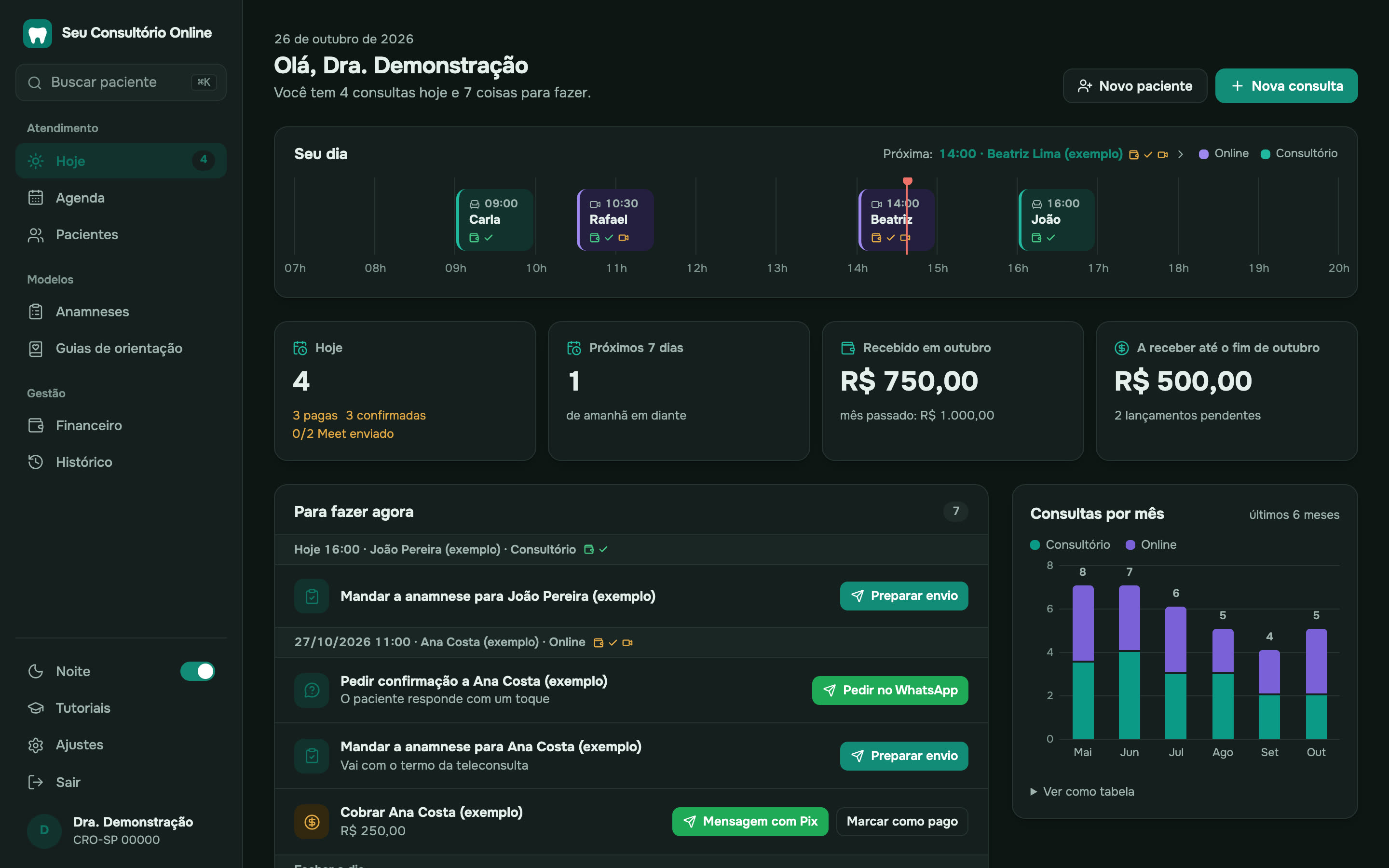Click the tooth logo icon
The height and width of the screenshot is (868, 1389).
(x=37, y=33)
